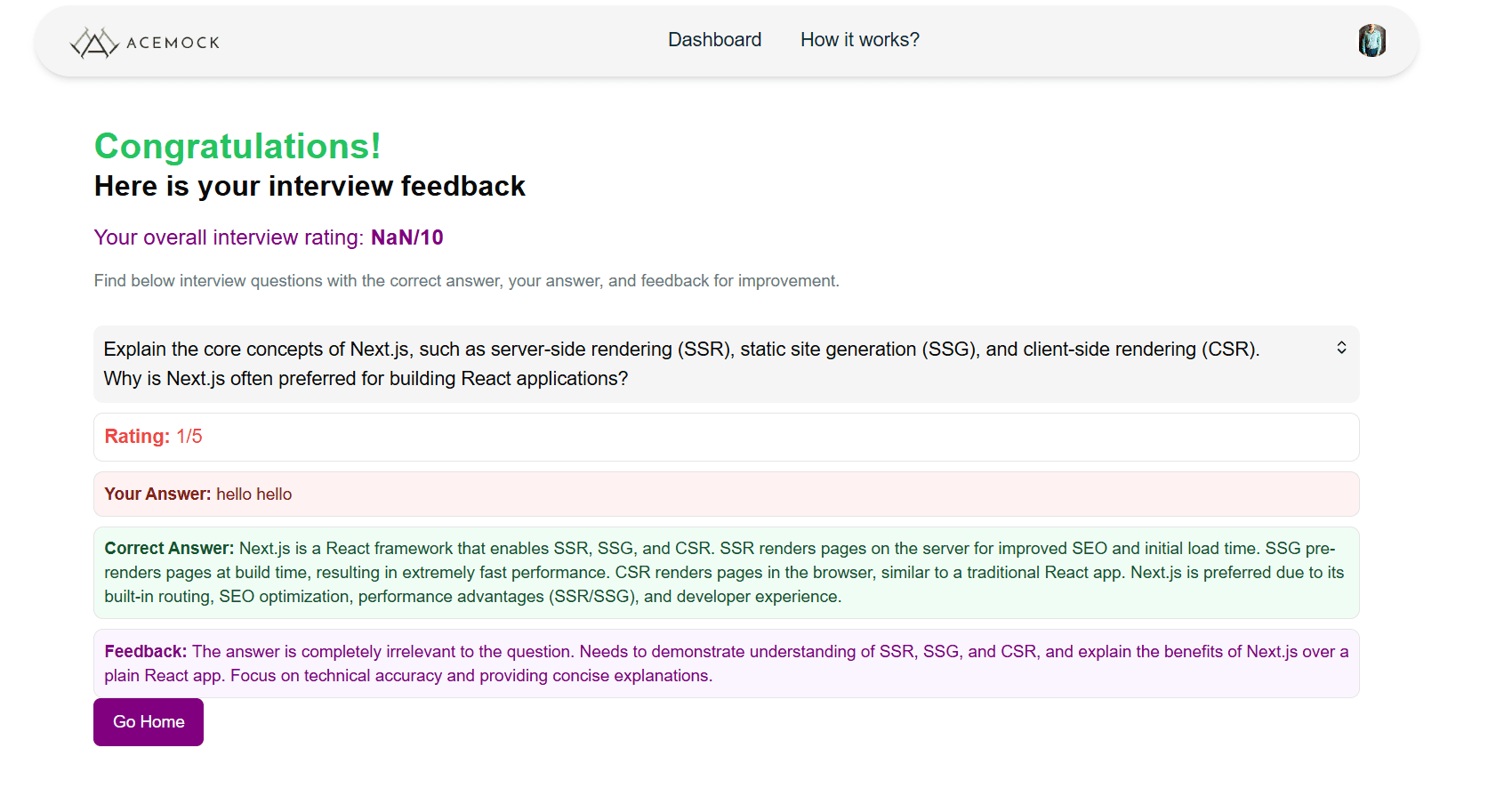Screen dimensions: 1512x796
Task: Click the Go Home button
Action: coord(149,721)
